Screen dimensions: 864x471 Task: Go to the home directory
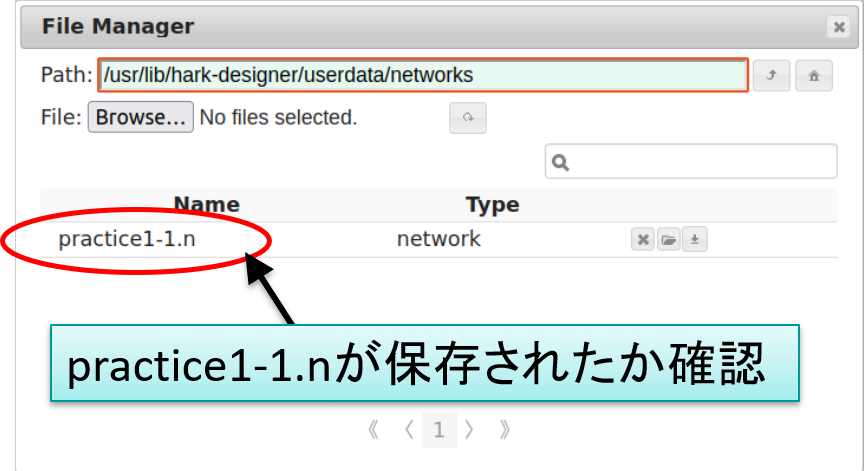pos(814,75)
